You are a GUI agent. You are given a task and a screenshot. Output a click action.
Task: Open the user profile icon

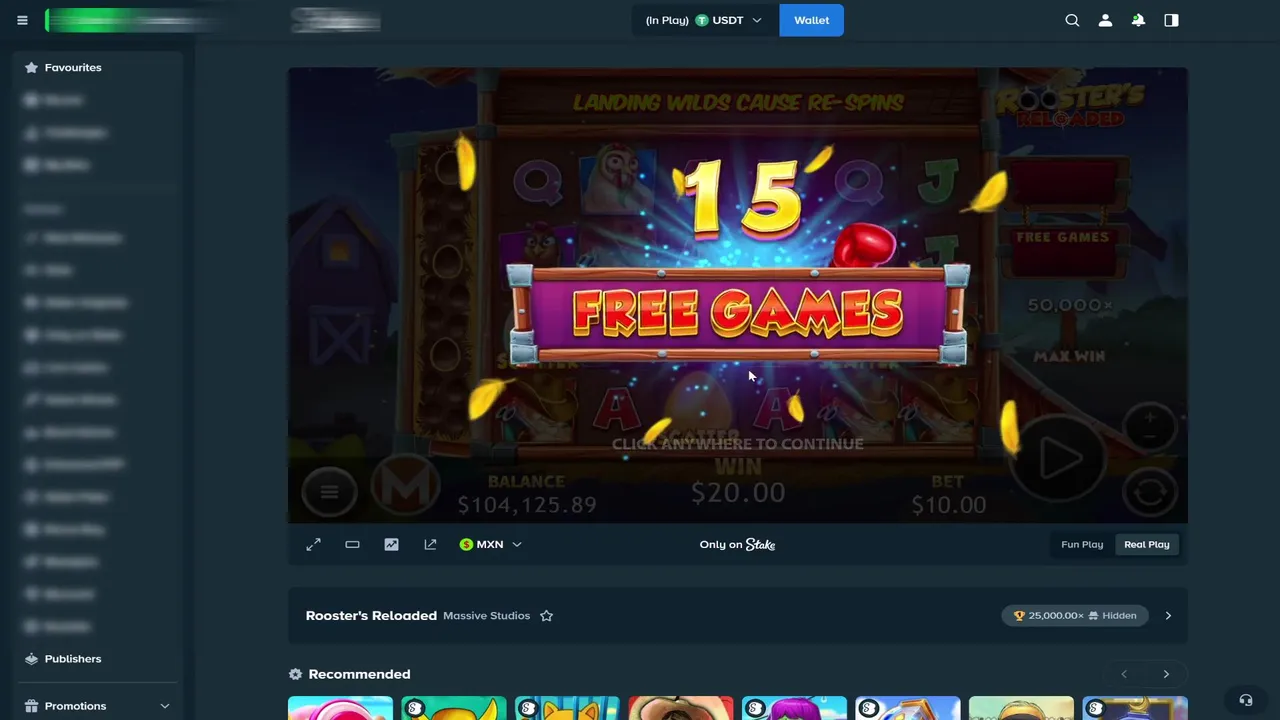point(1105,20)
